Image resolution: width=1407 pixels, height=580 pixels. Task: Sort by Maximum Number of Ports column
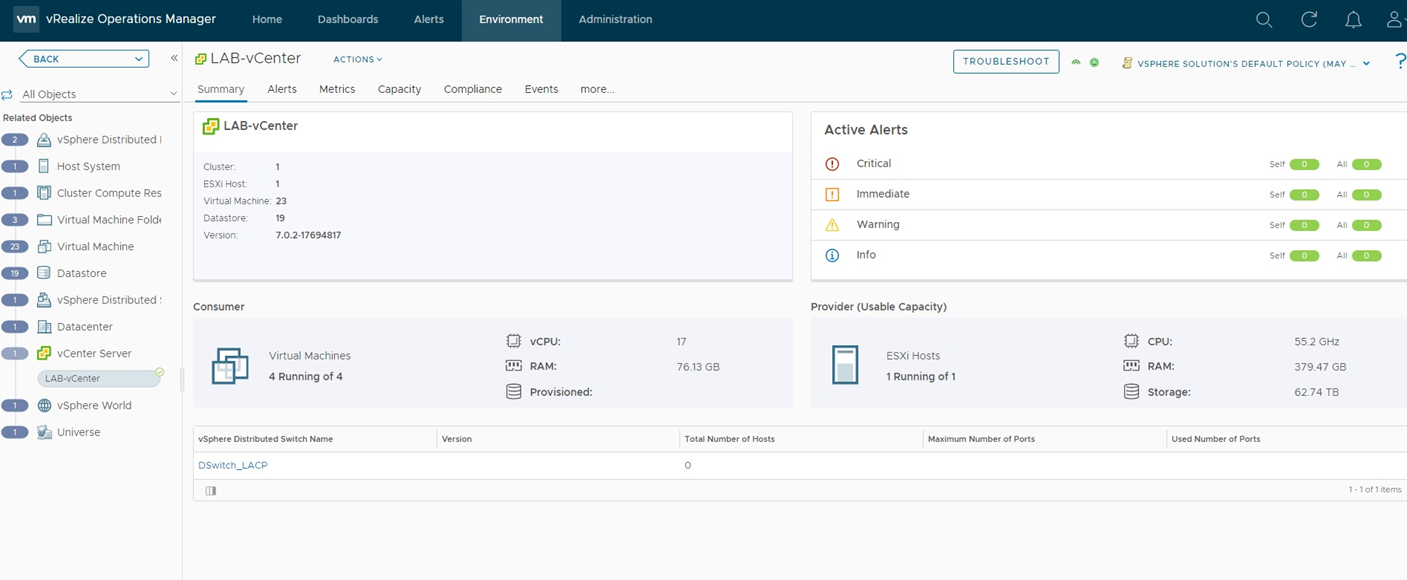click(981, 439)
